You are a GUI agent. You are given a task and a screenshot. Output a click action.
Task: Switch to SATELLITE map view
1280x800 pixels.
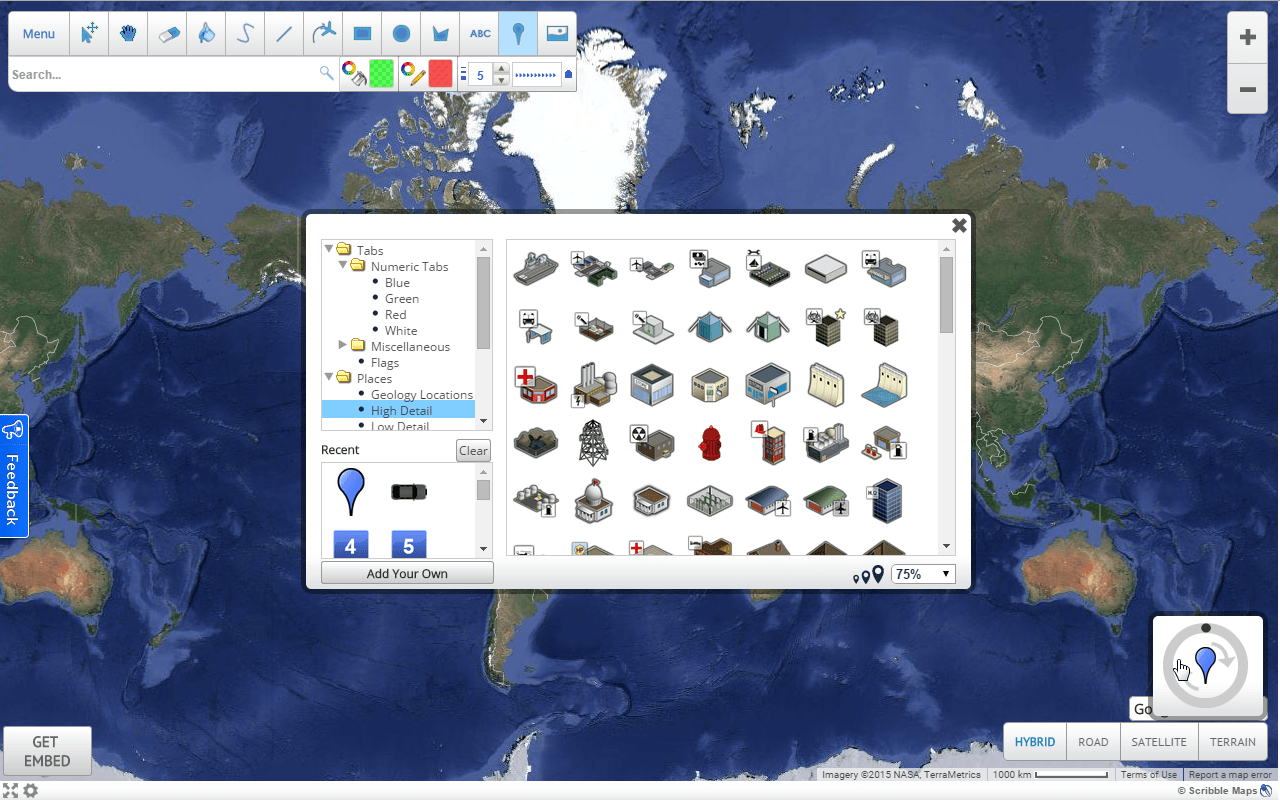click(x=1158, y=741)
